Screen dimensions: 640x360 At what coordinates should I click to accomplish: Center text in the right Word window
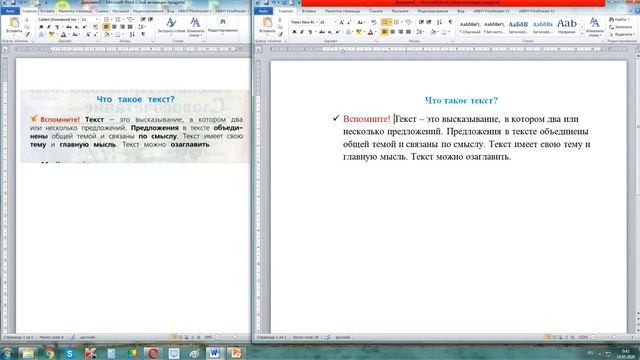pyautogui.click(x=393, y=32)
